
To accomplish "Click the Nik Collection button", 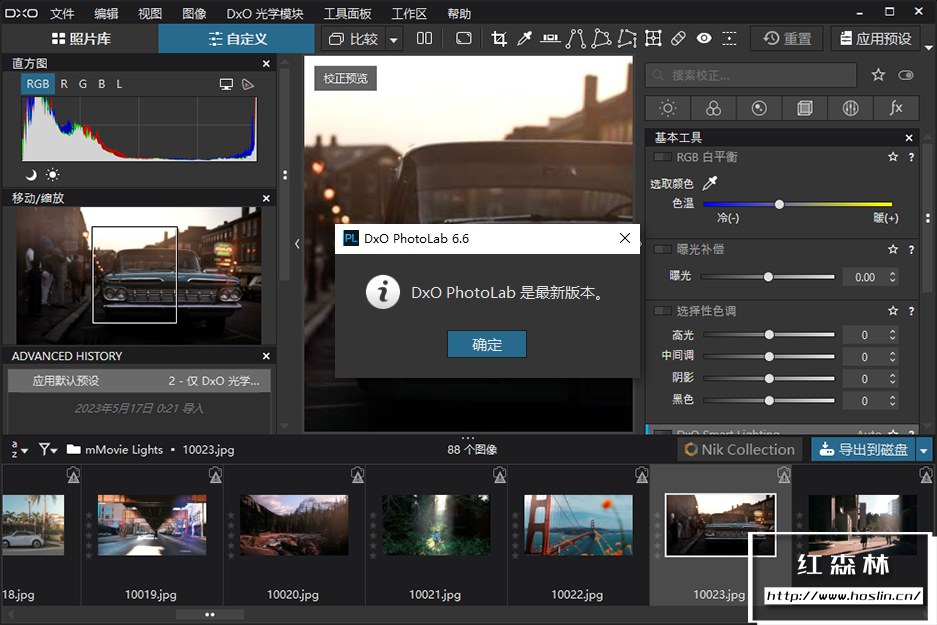I will pos(739,450).
